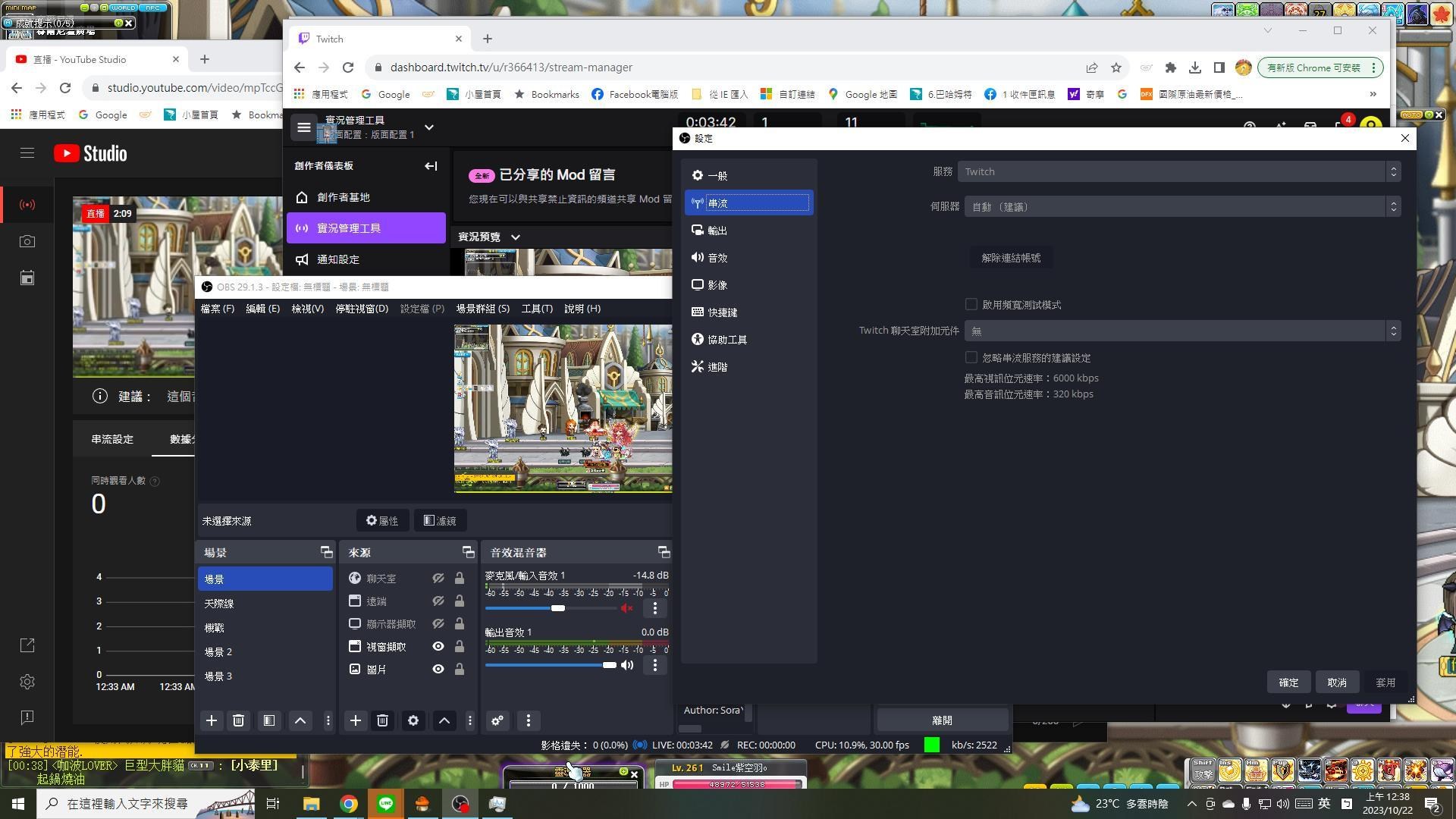Viewport: 1456px width, 819px height.
Task: Collapse the 實況預覽 section chevron
Action: point(516,237)
